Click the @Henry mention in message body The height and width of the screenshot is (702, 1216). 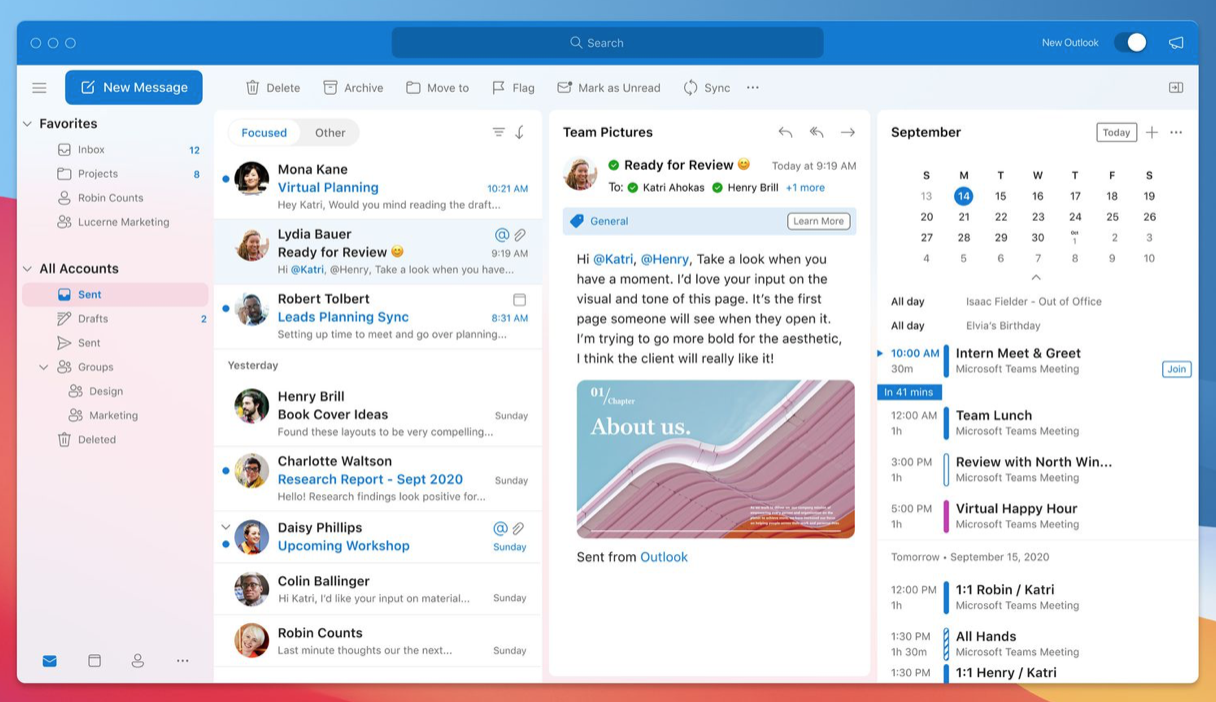pyautogui.click(x=664, y=259)
